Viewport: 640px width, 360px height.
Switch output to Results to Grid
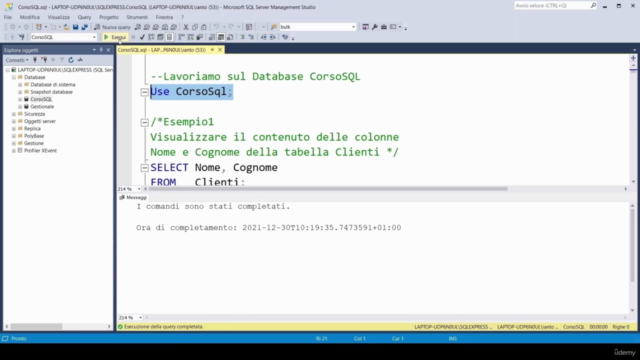pyautogui.click(x=221, y=37)
